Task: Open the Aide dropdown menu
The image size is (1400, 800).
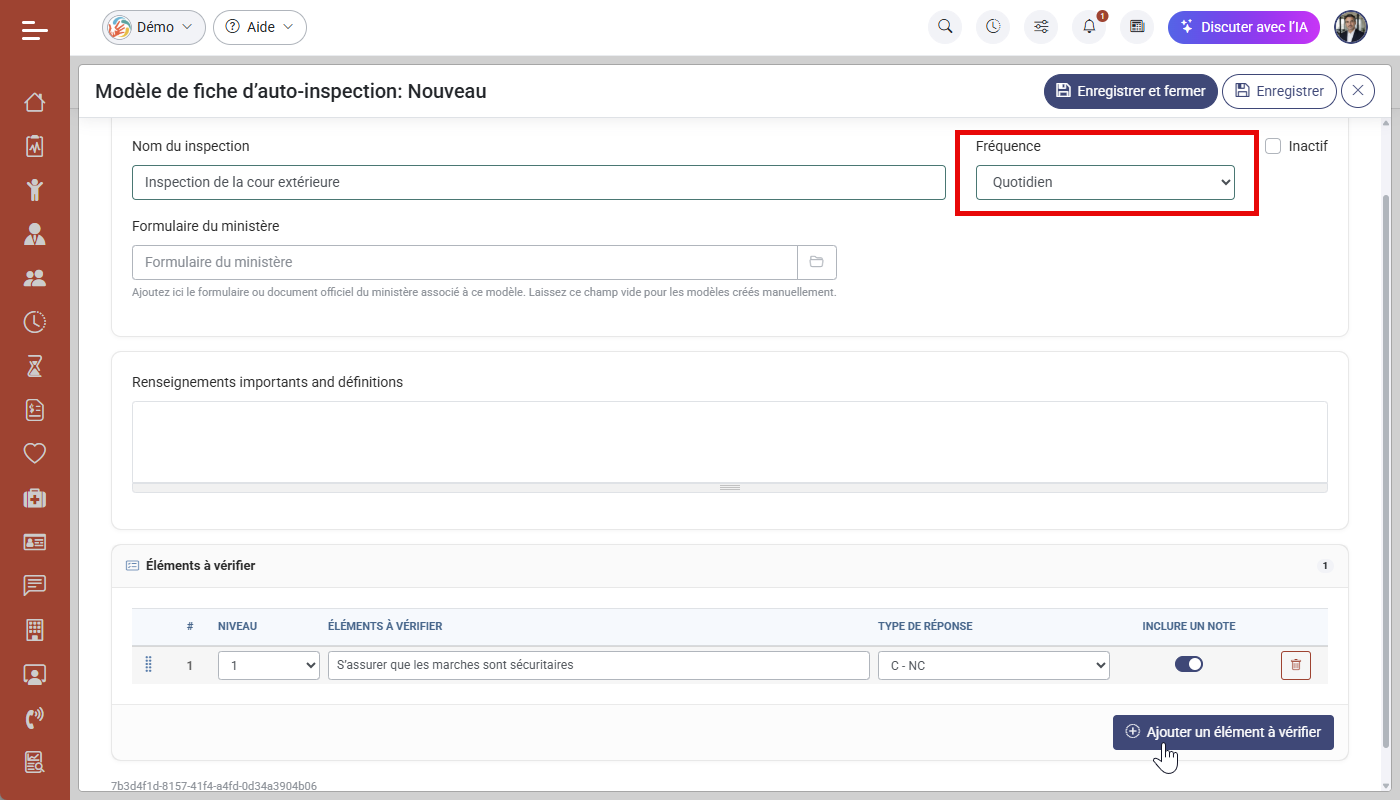Action: pyautogui.click(x=260, y=27)
